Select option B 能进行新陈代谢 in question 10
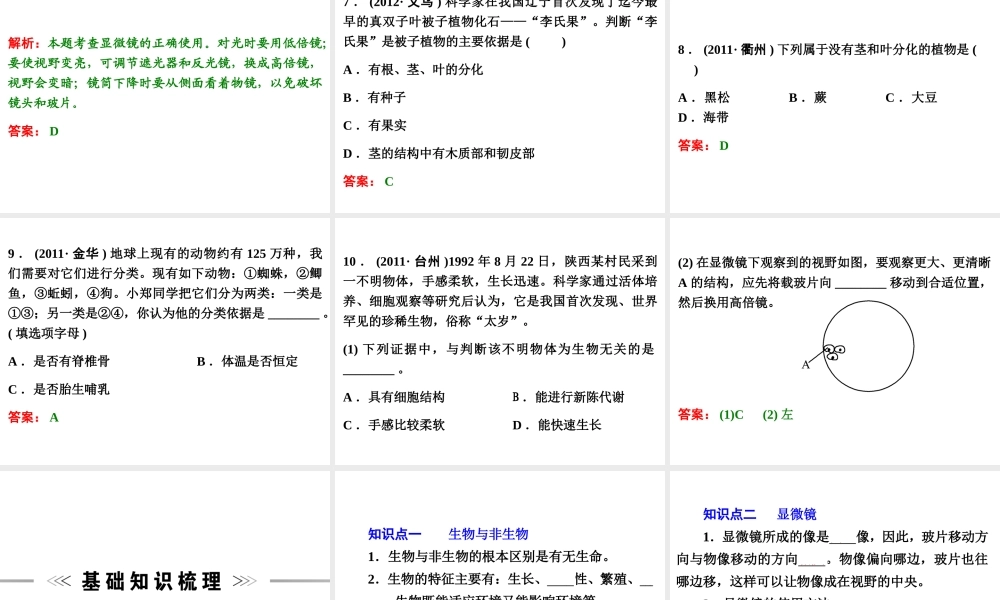 click(x=568, y=397)
